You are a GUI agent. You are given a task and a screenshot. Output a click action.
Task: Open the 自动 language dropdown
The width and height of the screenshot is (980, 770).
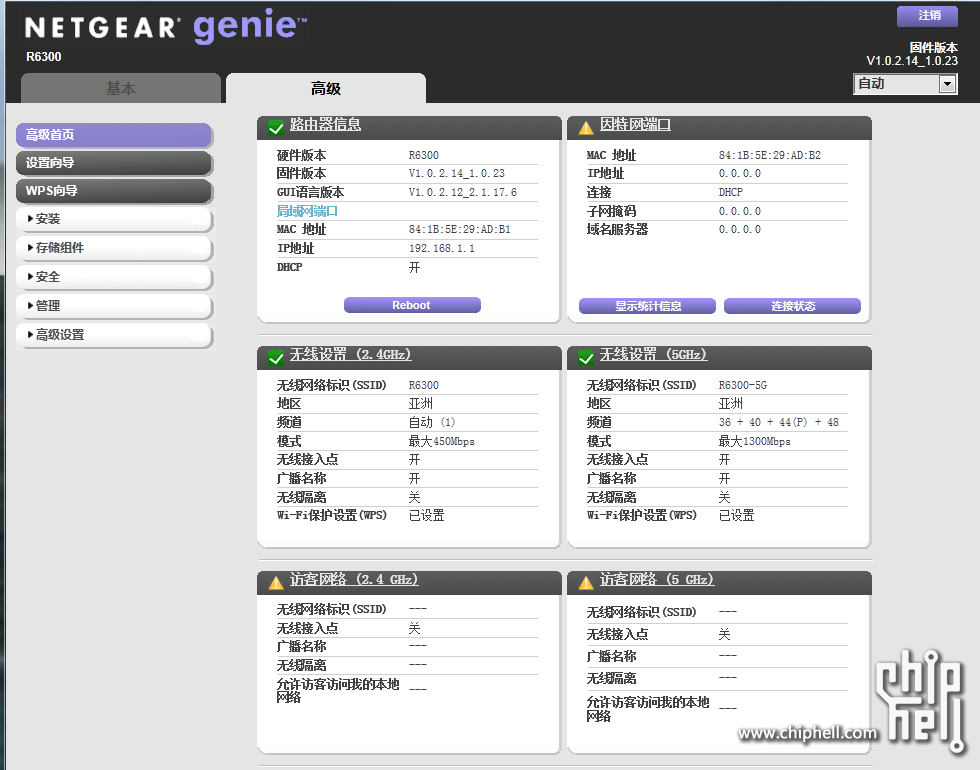(x=905, y=84)
